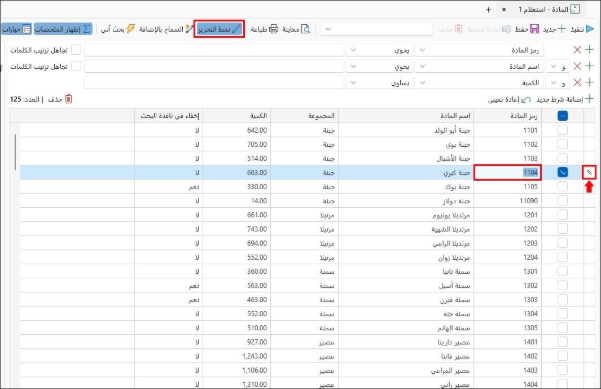Check the box for item 11090
This screenshot has height=389, width=601.
point(563,201)
